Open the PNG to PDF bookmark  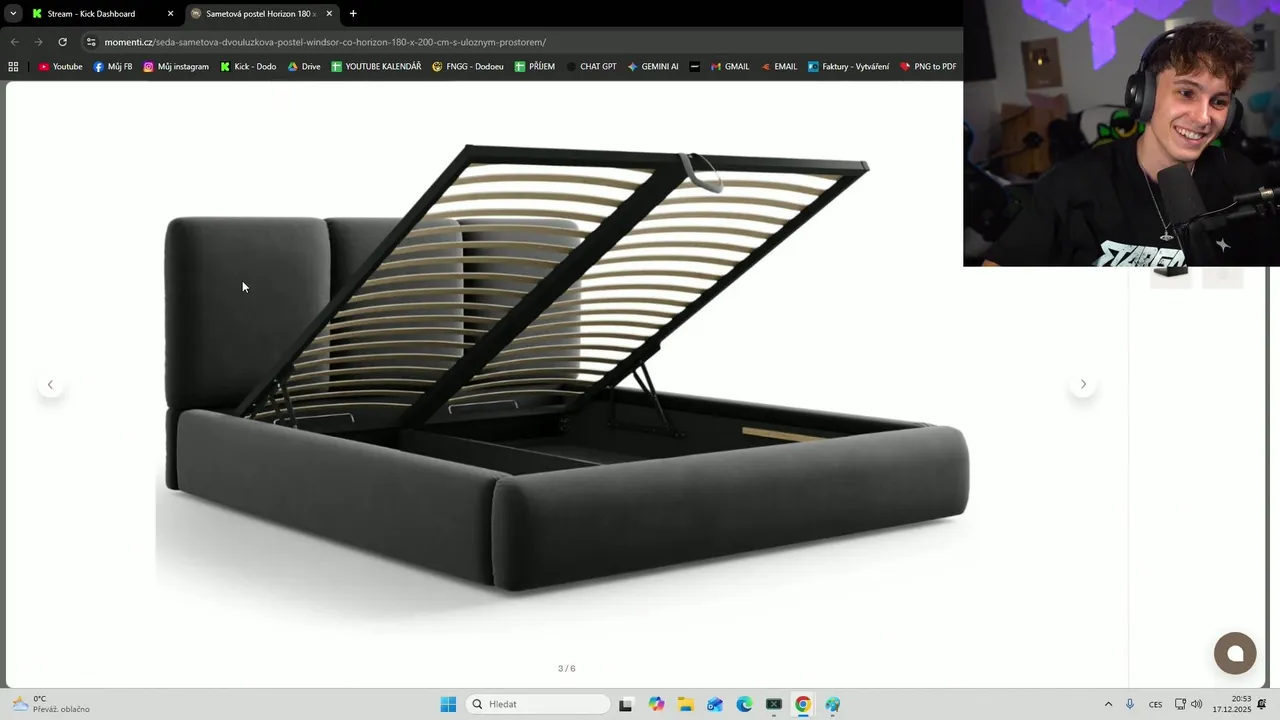click(x=928, y=67)
